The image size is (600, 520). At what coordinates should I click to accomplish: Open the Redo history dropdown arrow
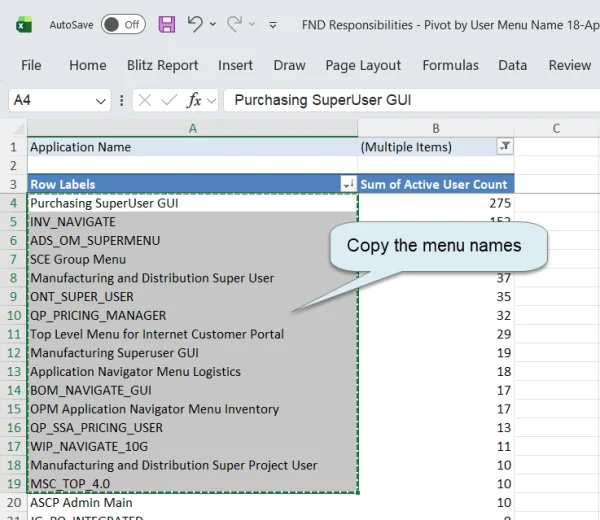252,24
